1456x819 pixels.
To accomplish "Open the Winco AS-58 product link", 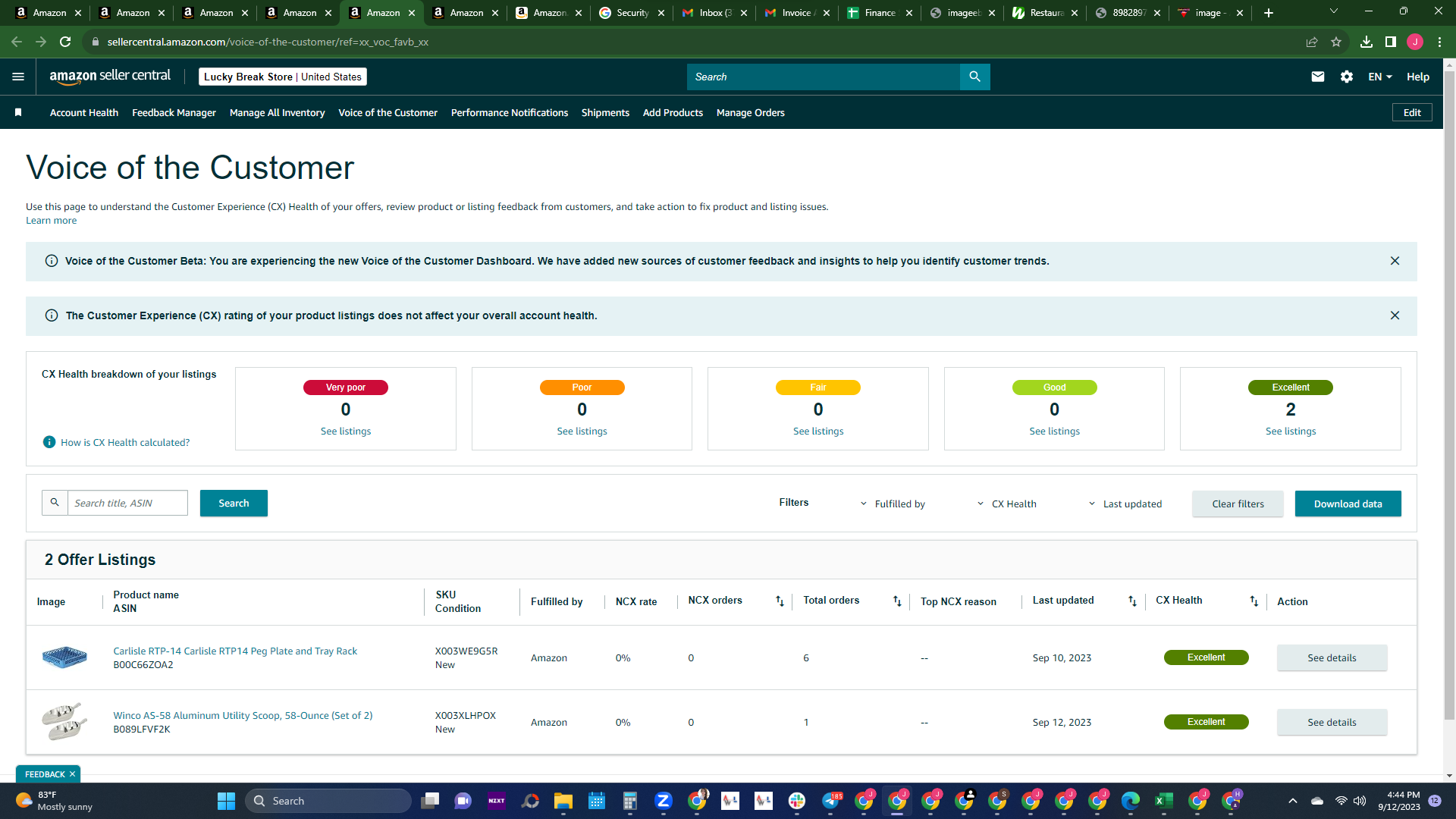I will click(243, 715).
